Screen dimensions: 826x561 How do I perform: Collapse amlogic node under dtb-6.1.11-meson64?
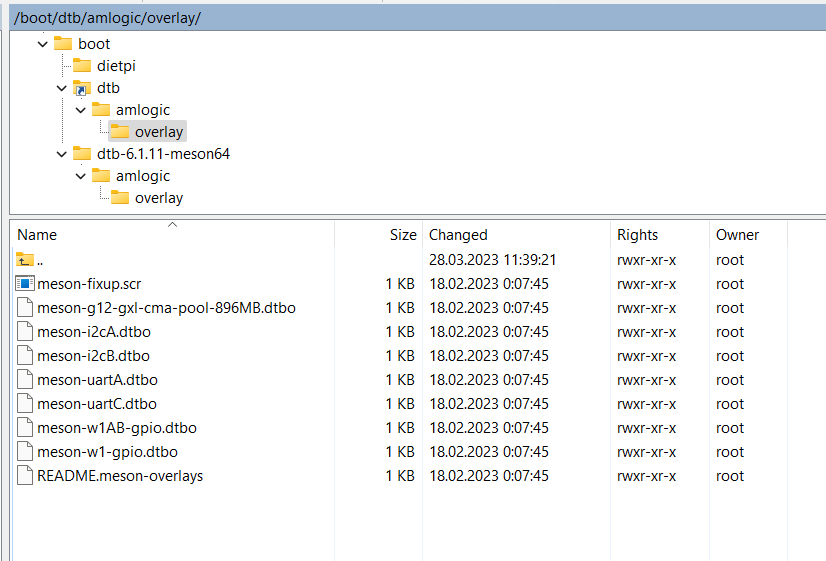(81, 176)
